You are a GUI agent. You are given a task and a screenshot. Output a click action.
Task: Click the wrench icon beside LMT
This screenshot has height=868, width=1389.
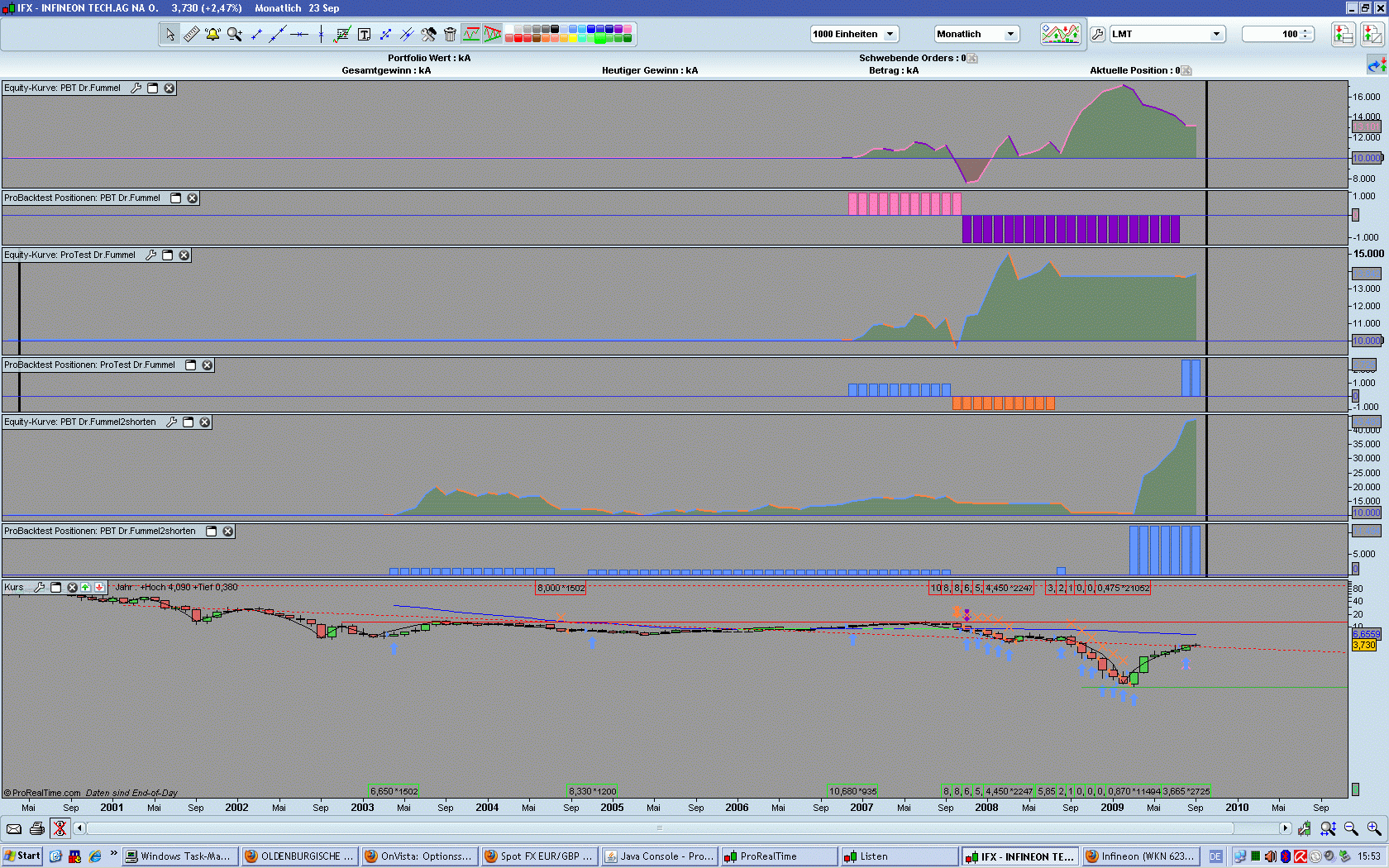point(1098,34)
